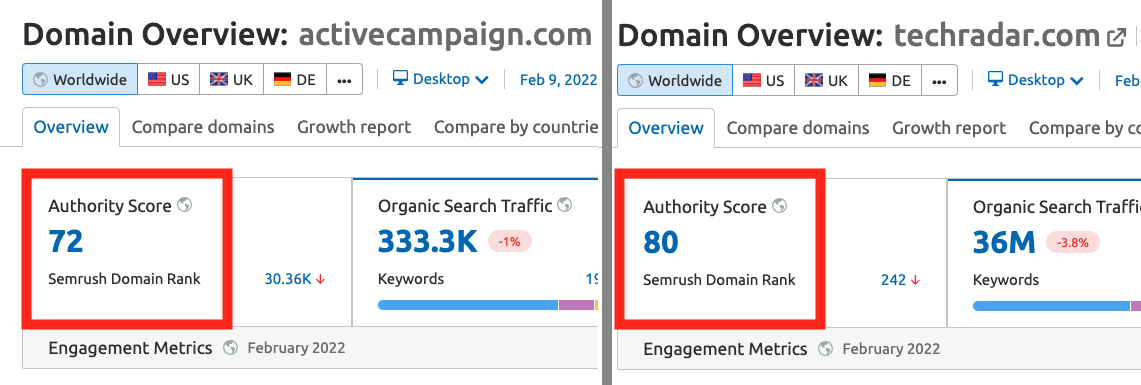
Task: Click globe icon beside activecampaign.com Organic Search Traffic
Action: coord(565,205)
